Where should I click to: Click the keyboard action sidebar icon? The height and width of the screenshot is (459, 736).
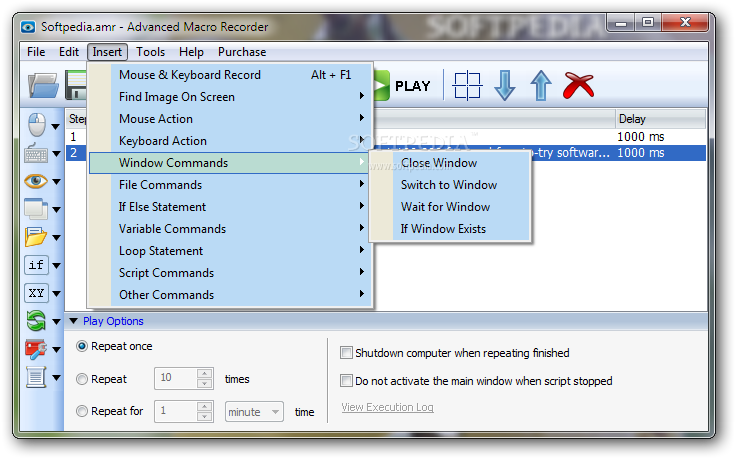[x=36, y=153]
